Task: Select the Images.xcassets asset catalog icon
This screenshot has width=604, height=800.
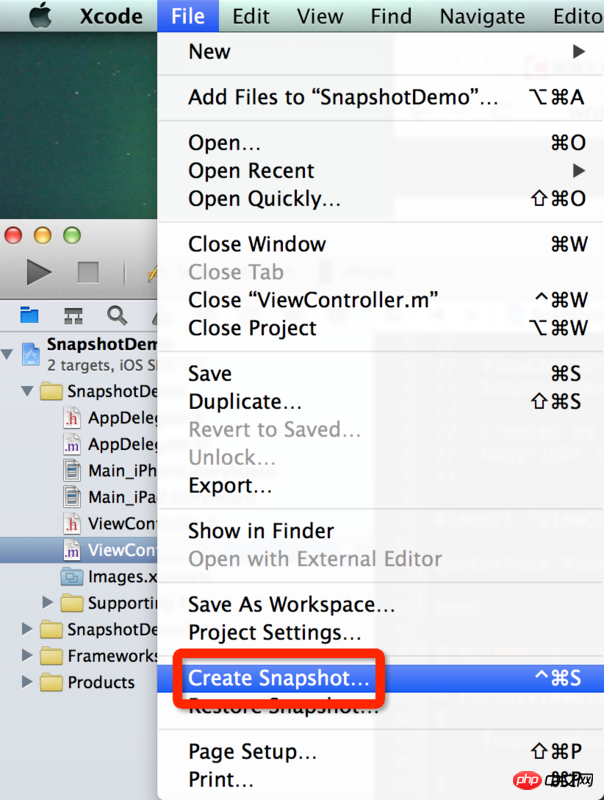Action: tap(72, 576)
